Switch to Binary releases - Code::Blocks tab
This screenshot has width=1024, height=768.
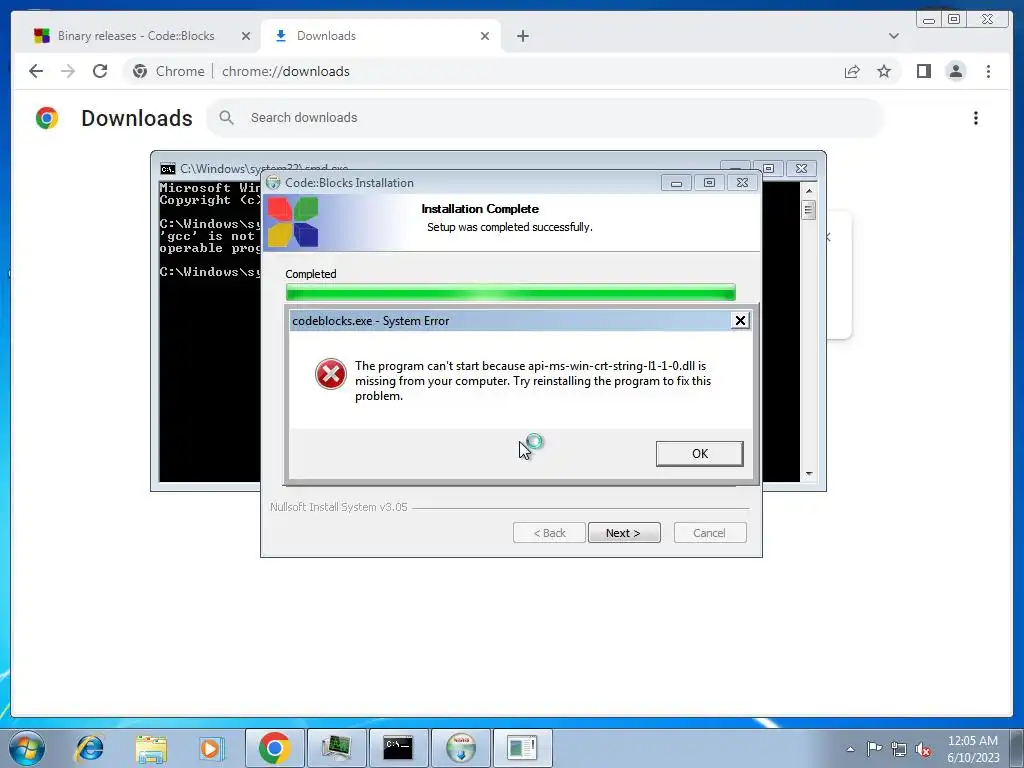136,36
